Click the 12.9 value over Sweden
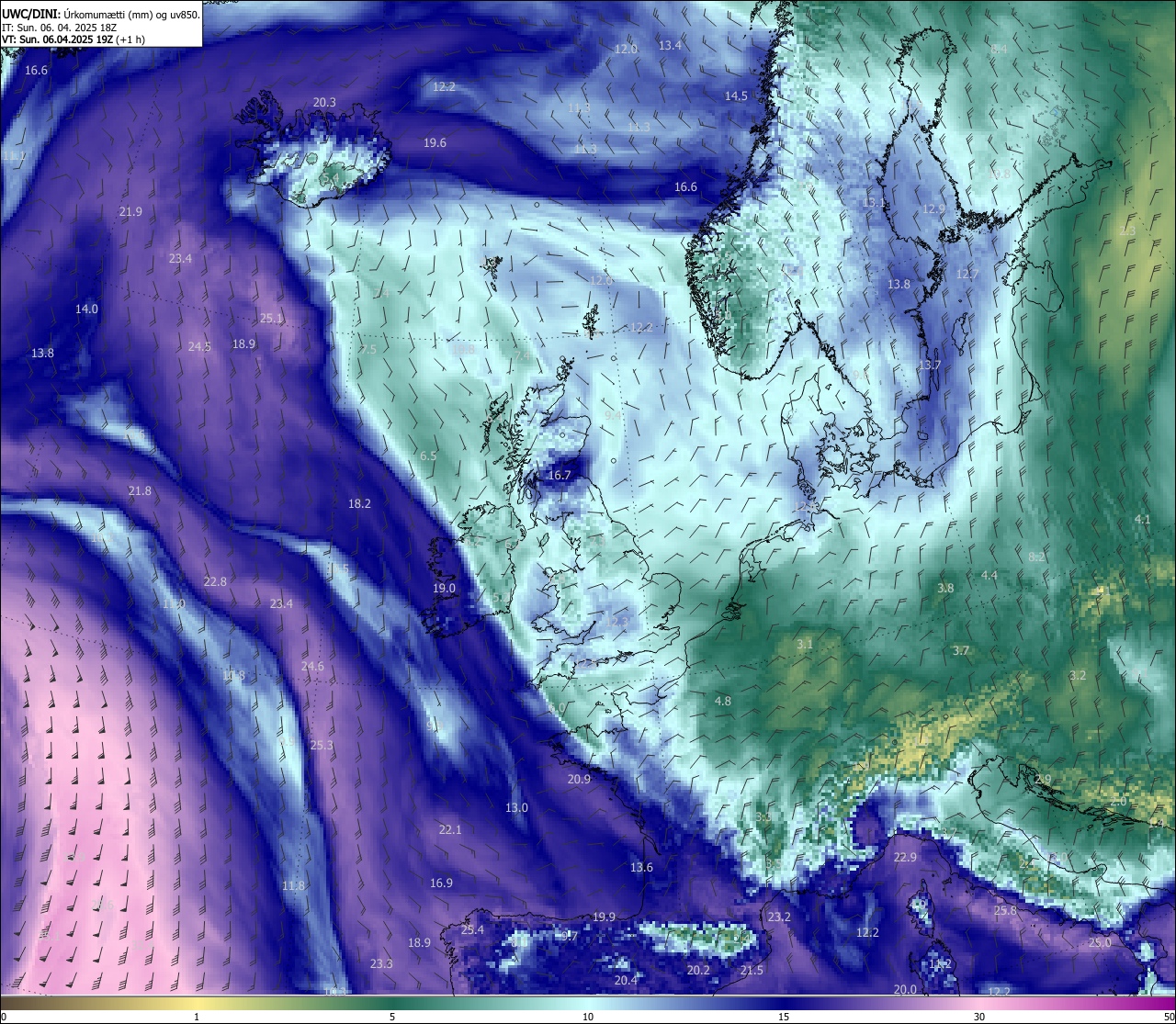Viewport: 1176px width, 1024px height. pos(933,209)
